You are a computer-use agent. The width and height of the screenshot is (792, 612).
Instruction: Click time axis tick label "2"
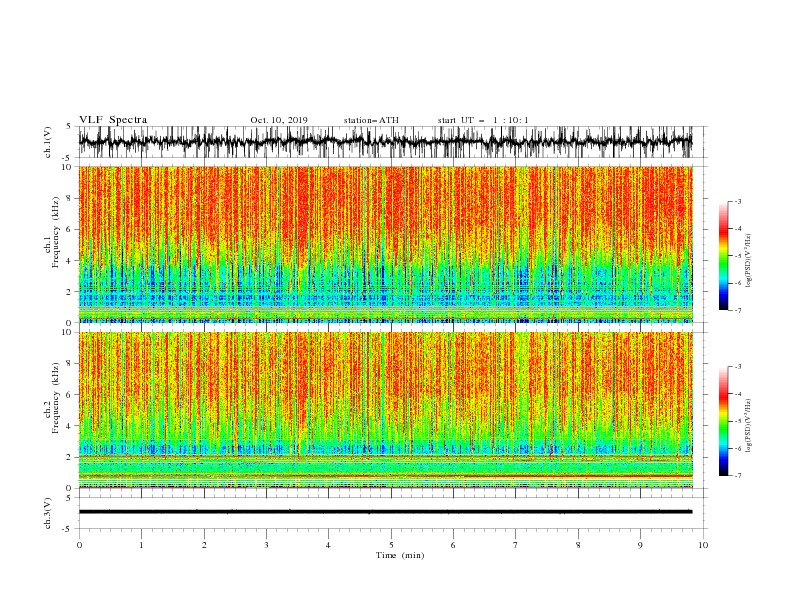click(x=204, y=545)
